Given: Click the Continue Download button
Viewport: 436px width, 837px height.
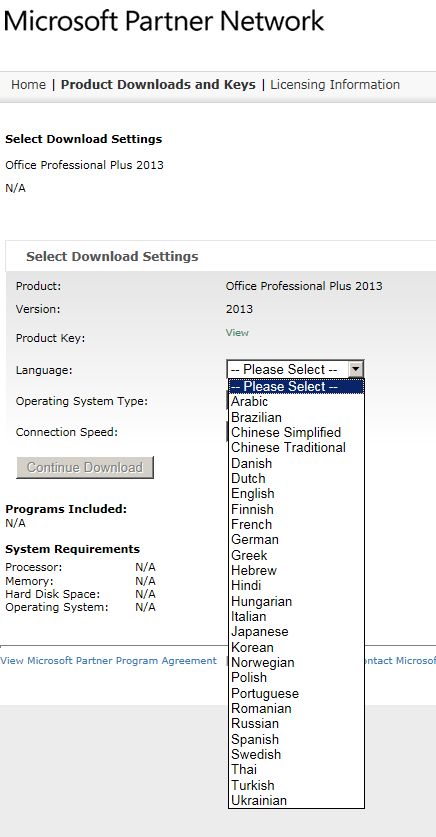Looking at the screenshot, I should tap(85, 467).
